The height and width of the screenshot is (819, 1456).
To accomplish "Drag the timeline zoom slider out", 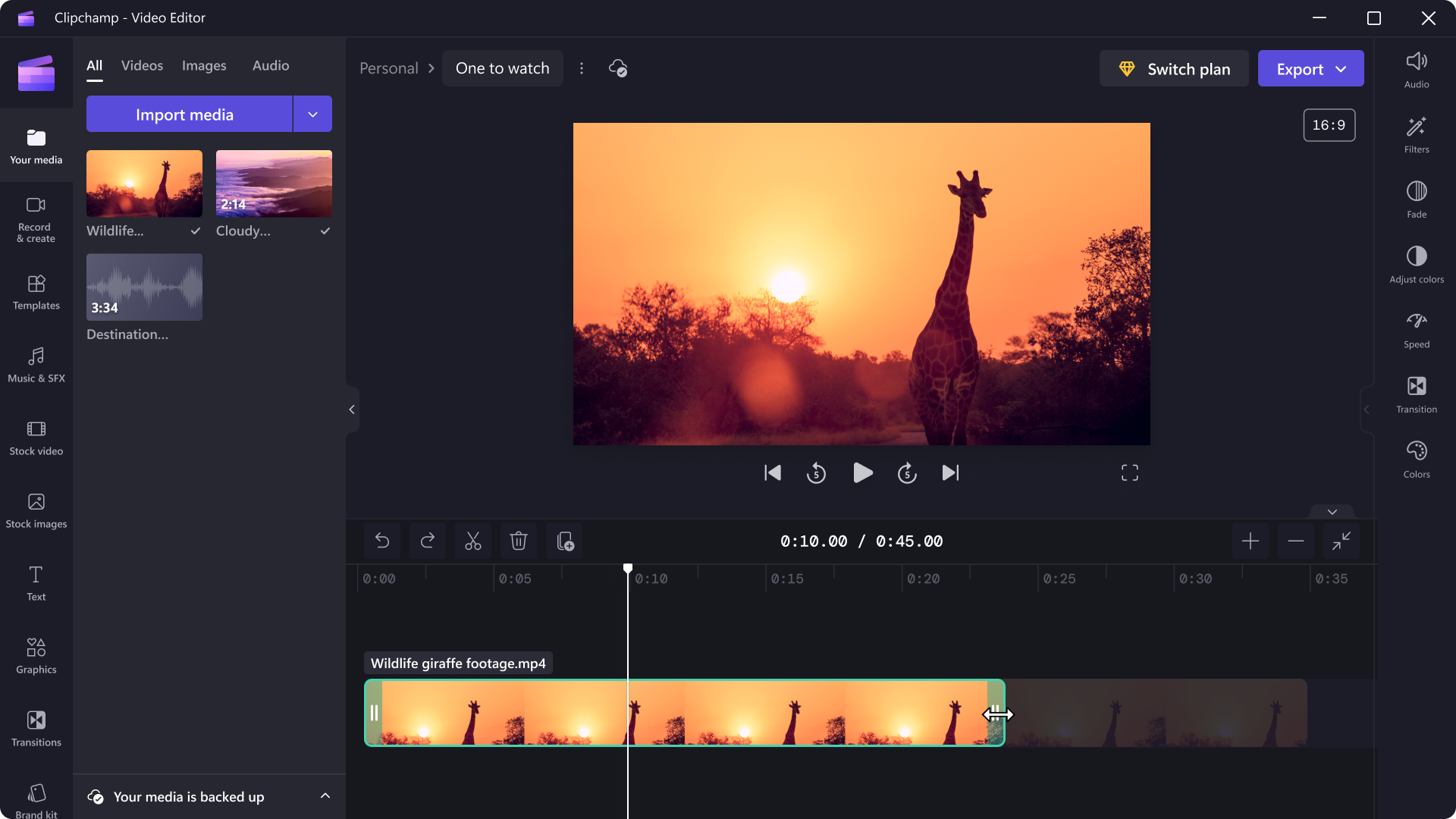I will click(1296, 541).
